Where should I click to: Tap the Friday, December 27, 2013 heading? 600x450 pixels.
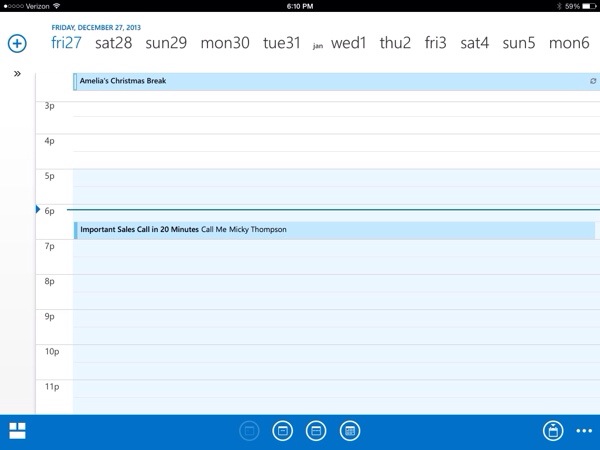pyautogui.click(x=96, y=28)
